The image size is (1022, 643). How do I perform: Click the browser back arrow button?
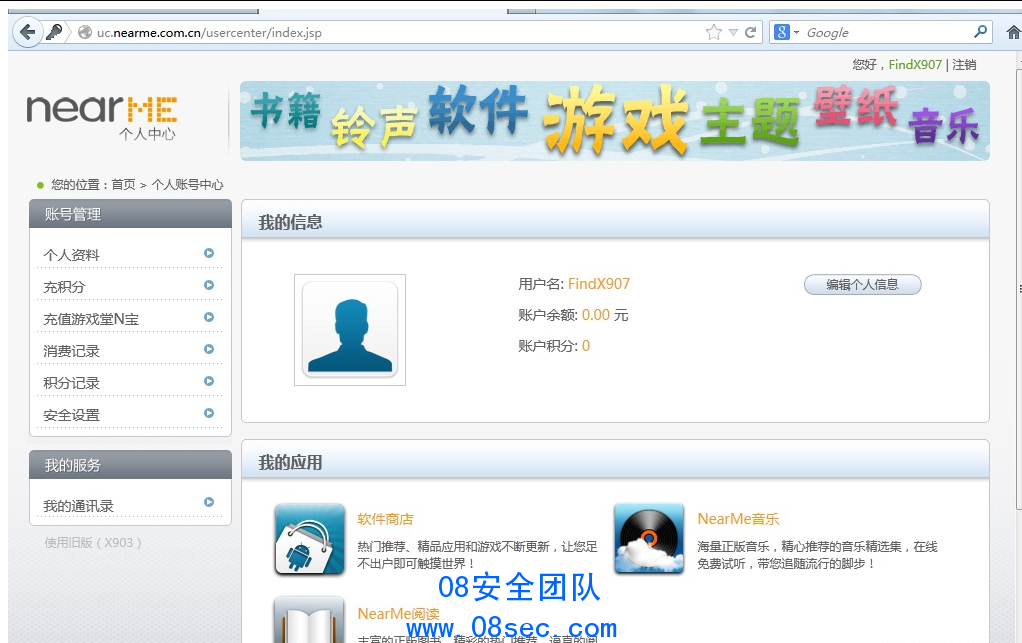tap(27, 32)
